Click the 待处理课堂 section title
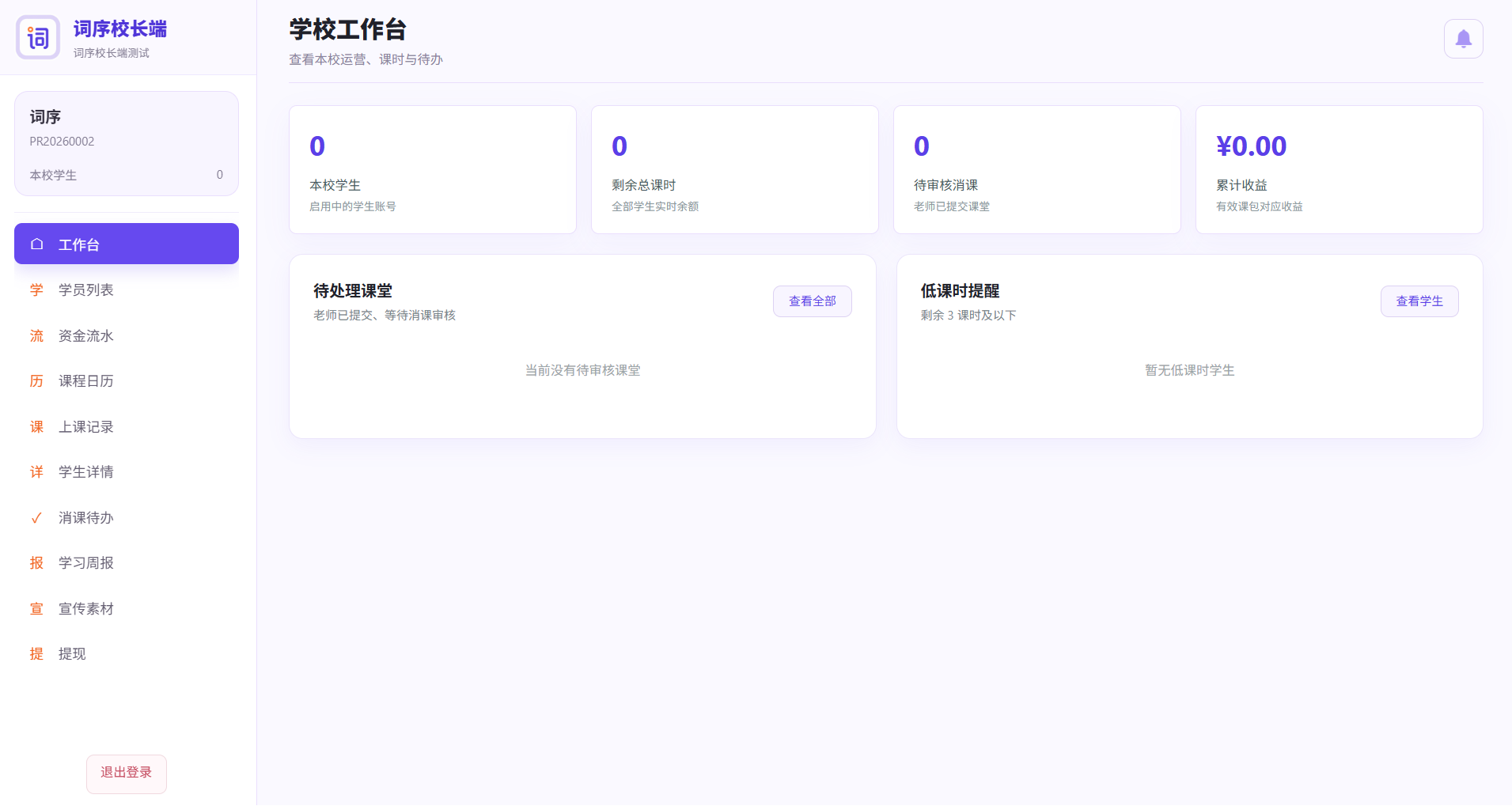Screen dimensions: 1512x806 click(353, 291)
